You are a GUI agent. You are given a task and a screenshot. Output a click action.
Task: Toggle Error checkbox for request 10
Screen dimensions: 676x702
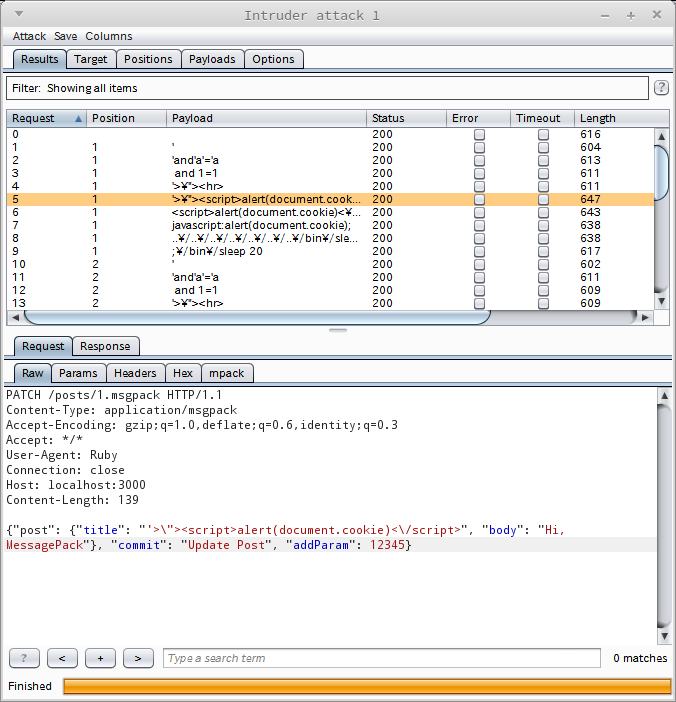coord(479,264)
